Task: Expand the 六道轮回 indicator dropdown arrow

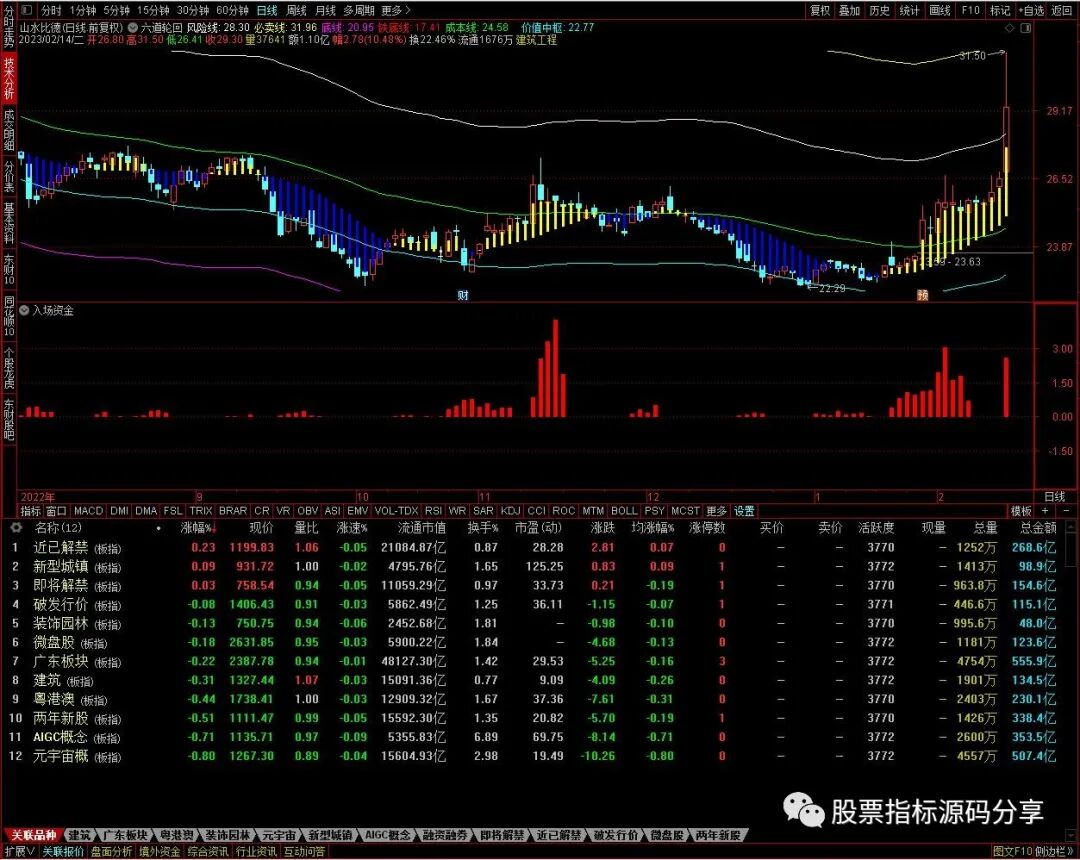Action: pos(132,28)
